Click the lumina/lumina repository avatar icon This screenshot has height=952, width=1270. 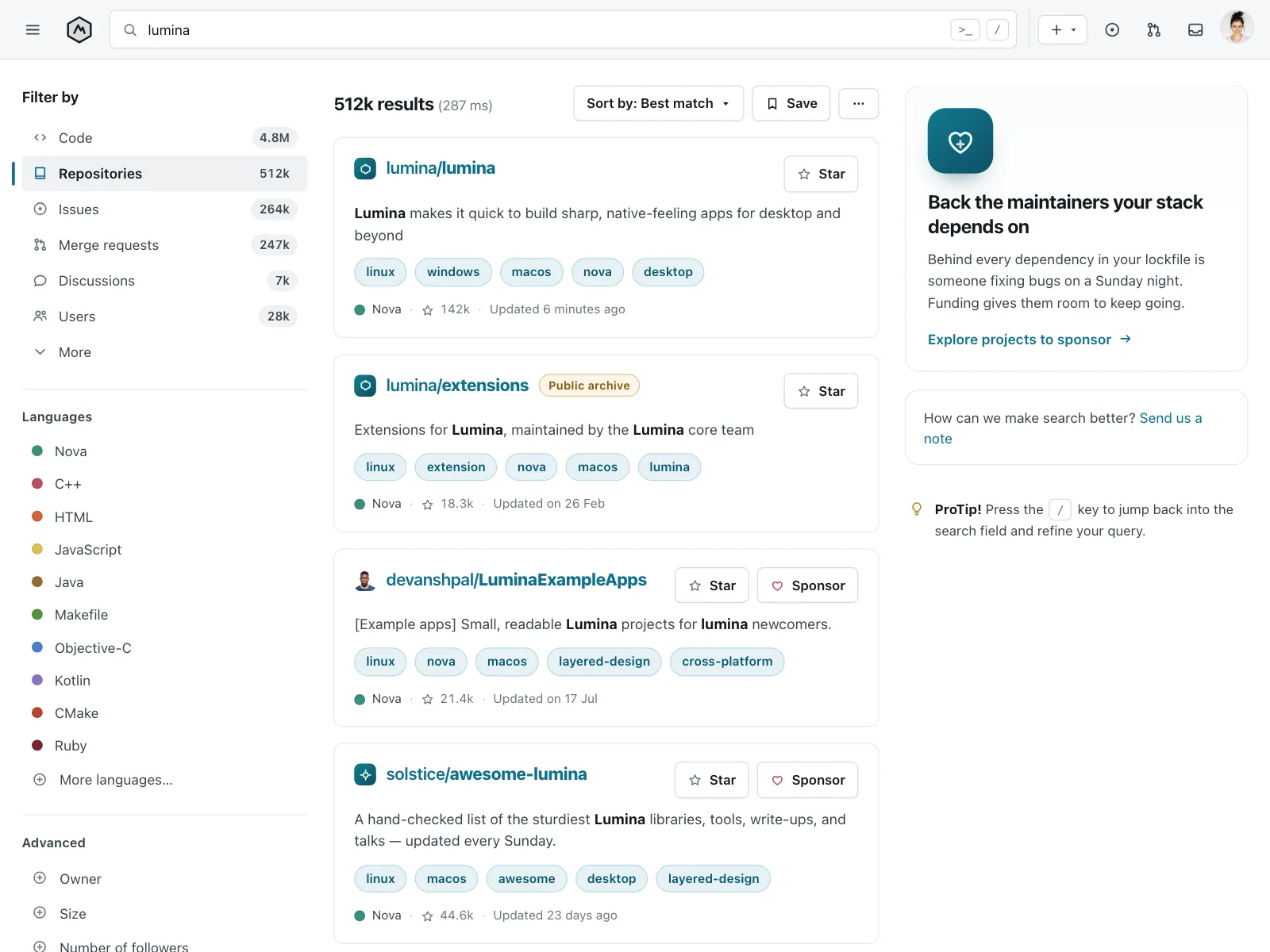(365, 168)
